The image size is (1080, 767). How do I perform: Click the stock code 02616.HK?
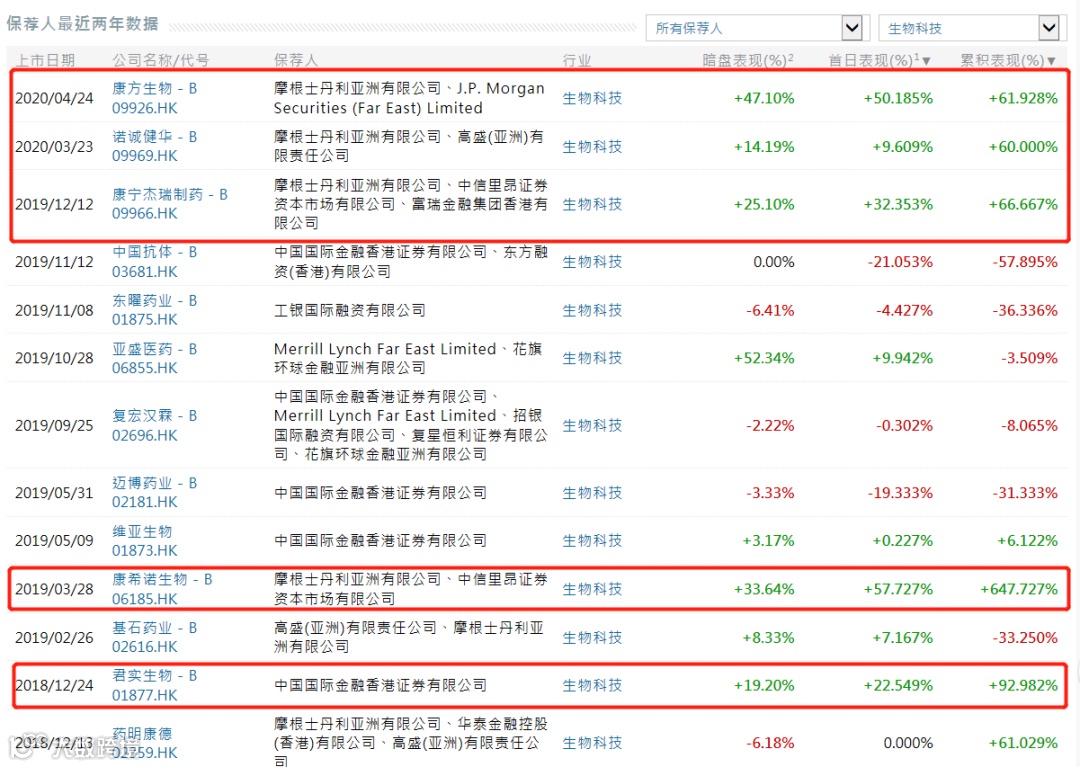point(145,647)
